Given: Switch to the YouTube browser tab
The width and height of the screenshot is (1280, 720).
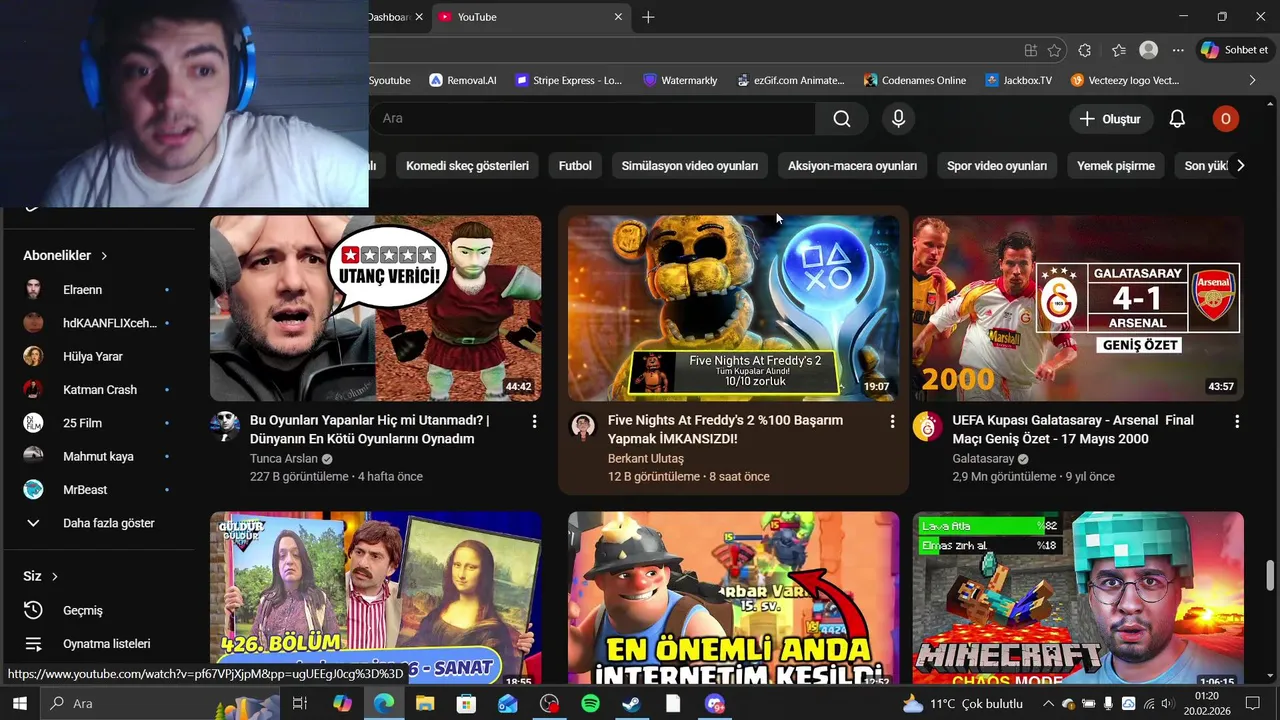Looking at the screenshot, I should point(530,17).
